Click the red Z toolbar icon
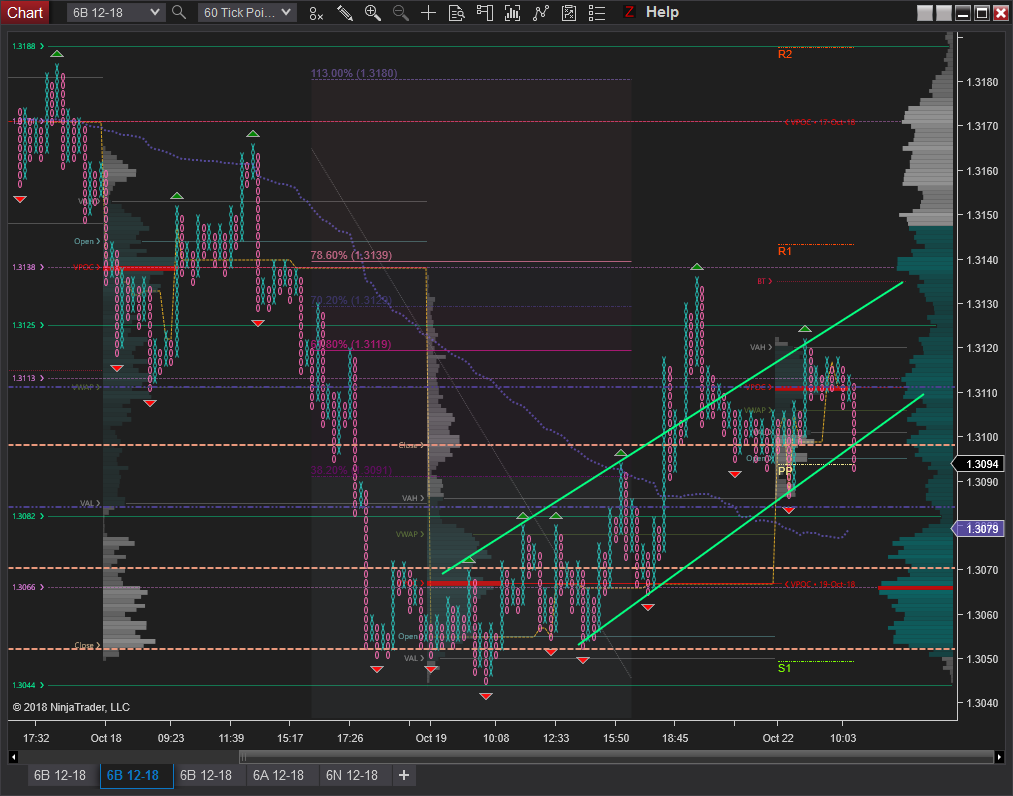Viewport: 1013px width, 796px height. pyautogui.click(x=629, y=12)
